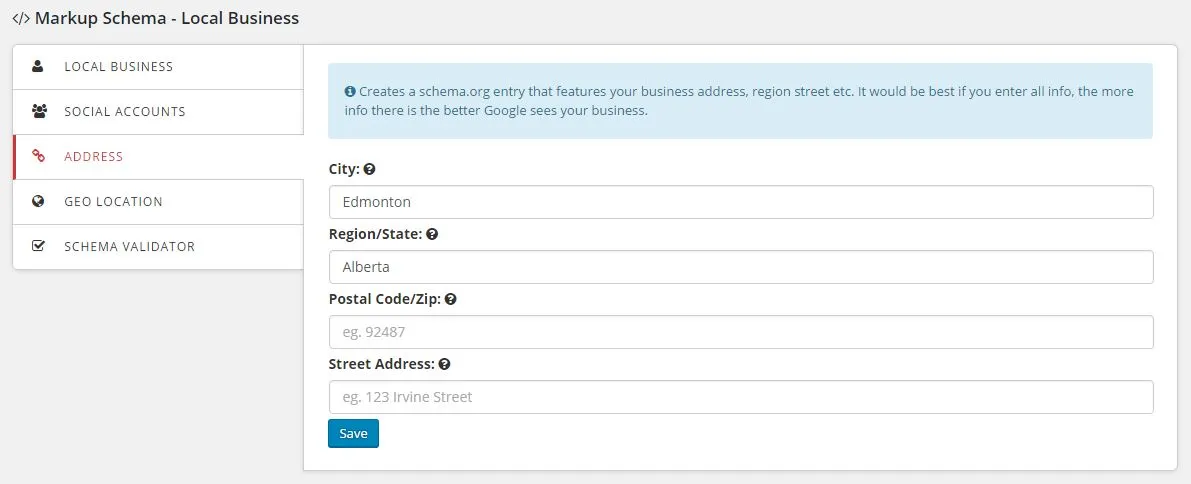Click the help icon beside City

click(x=369, y=169)
